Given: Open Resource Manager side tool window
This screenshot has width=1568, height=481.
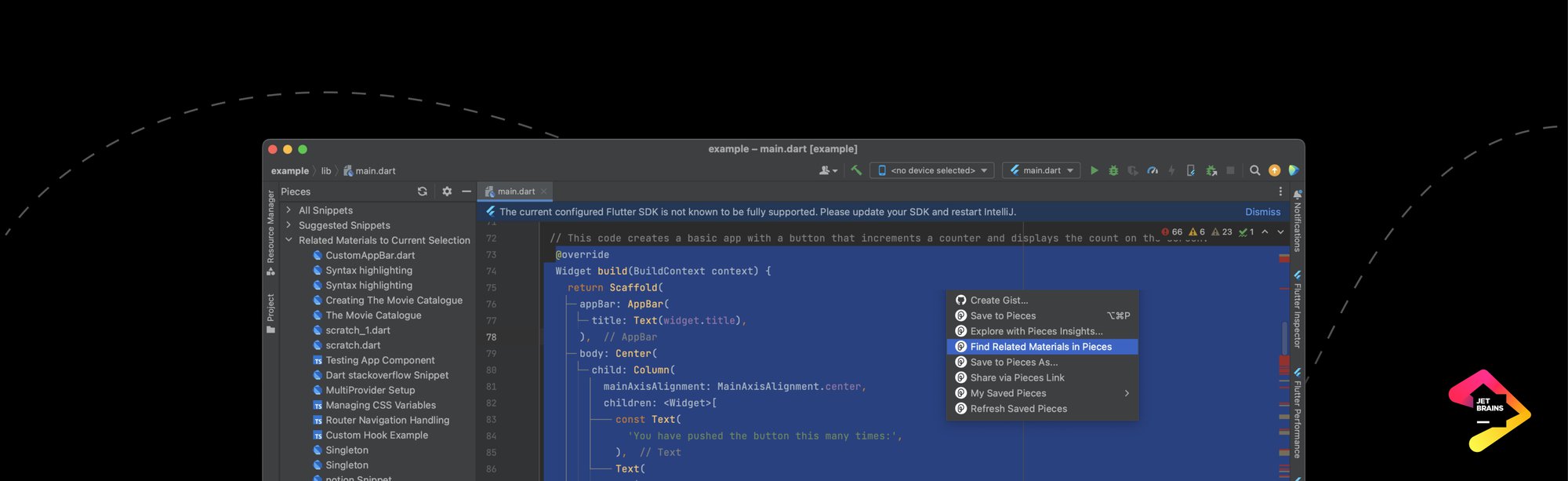Looking at the screenshot, I should coord(270,233).
